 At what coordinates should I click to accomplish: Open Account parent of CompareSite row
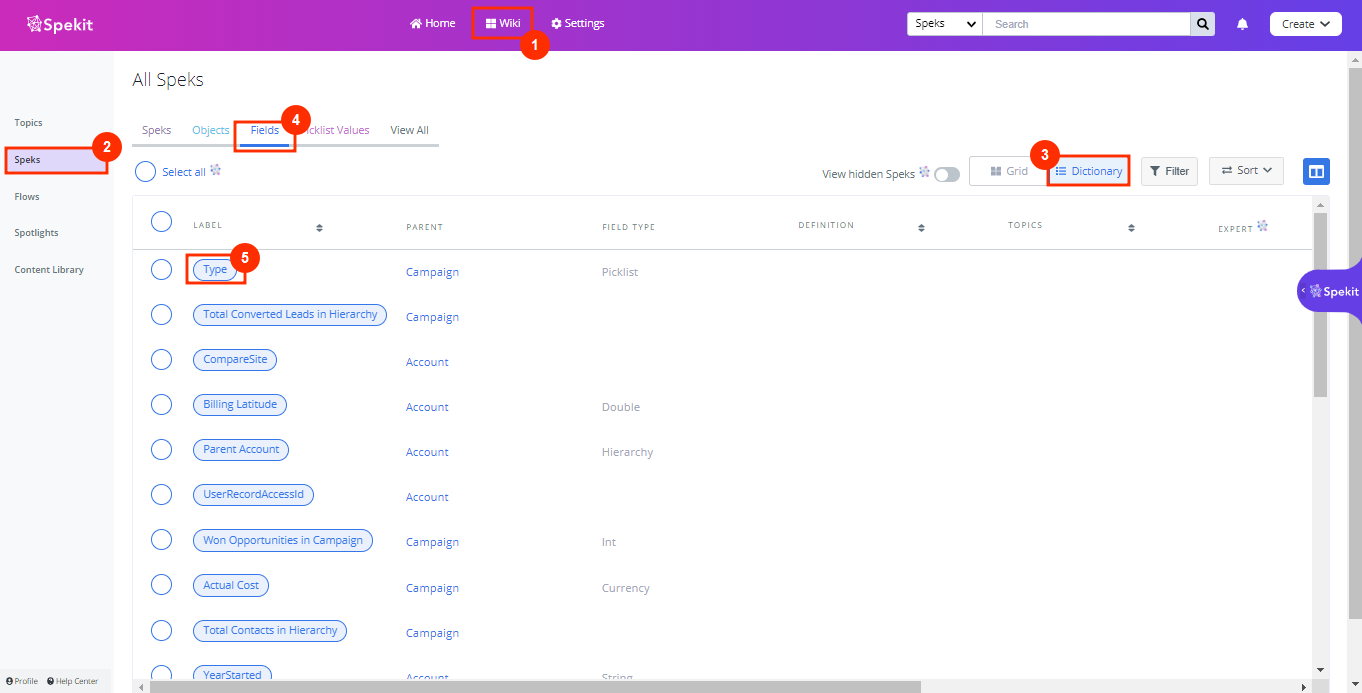(x=427, y=362)
